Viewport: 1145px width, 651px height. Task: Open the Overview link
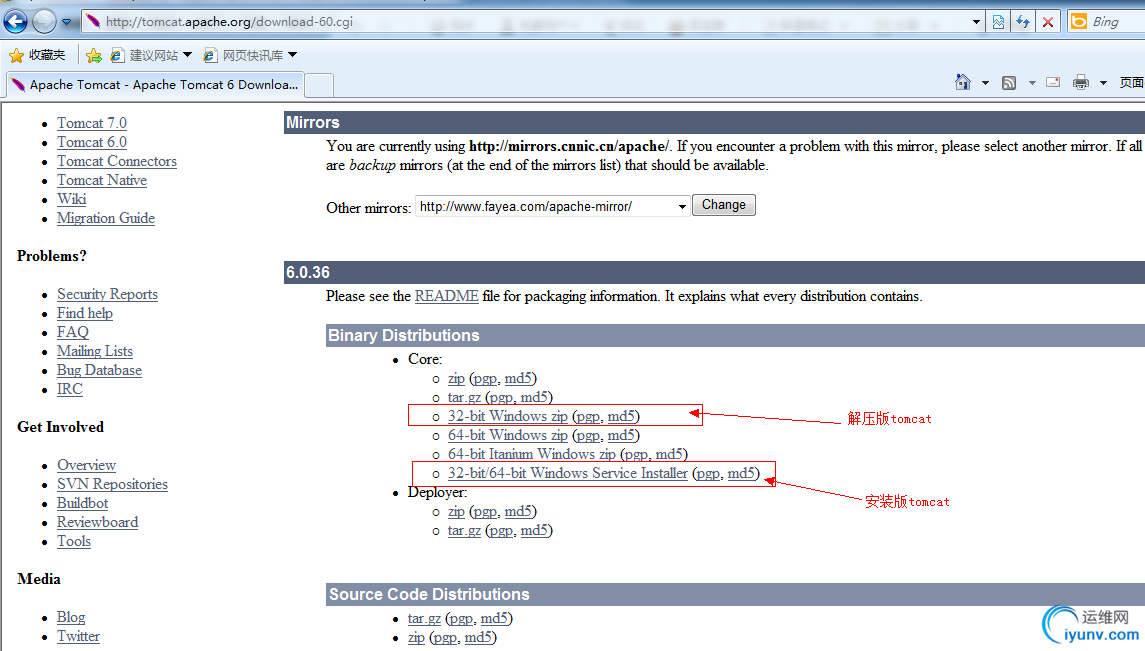(86, 465)
